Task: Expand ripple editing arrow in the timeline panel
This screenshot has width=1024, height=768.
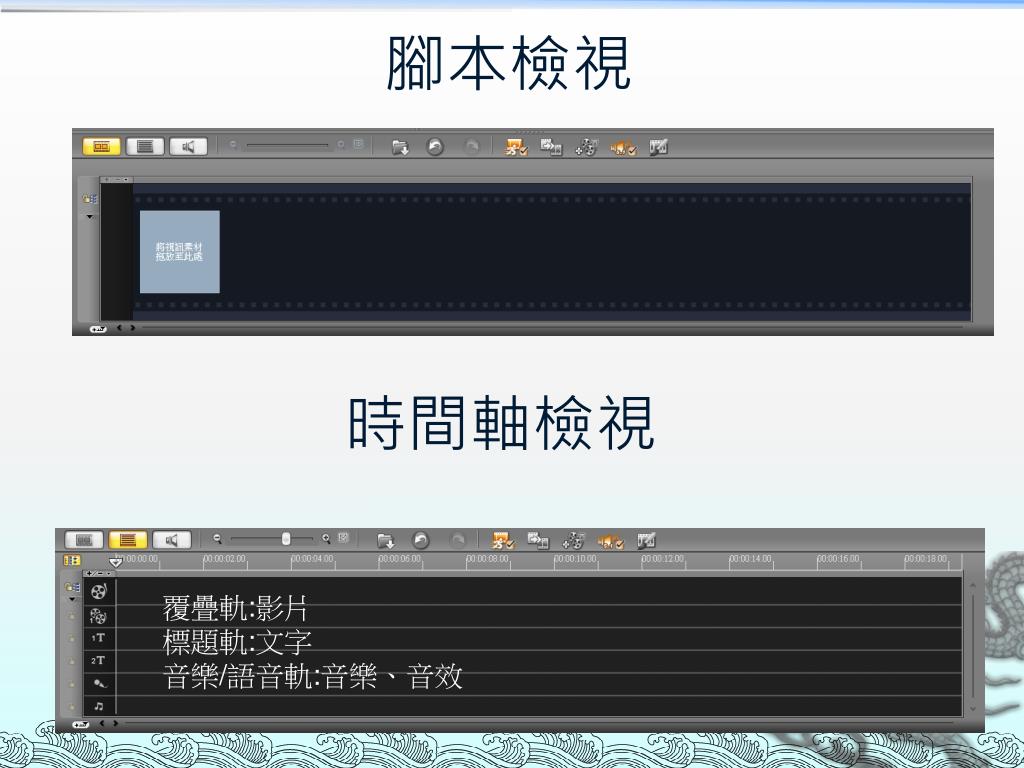Action: (x=72, y=599)
